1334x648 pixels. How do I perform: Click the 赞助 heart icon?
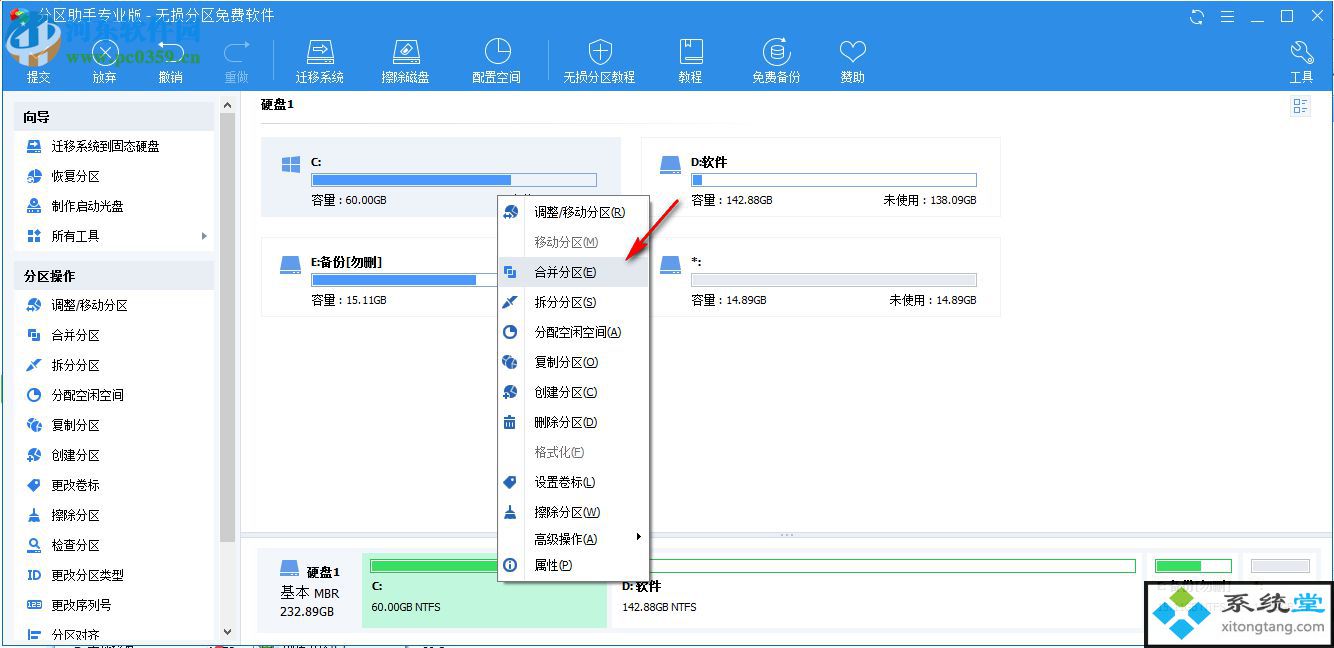pos(852,60)
